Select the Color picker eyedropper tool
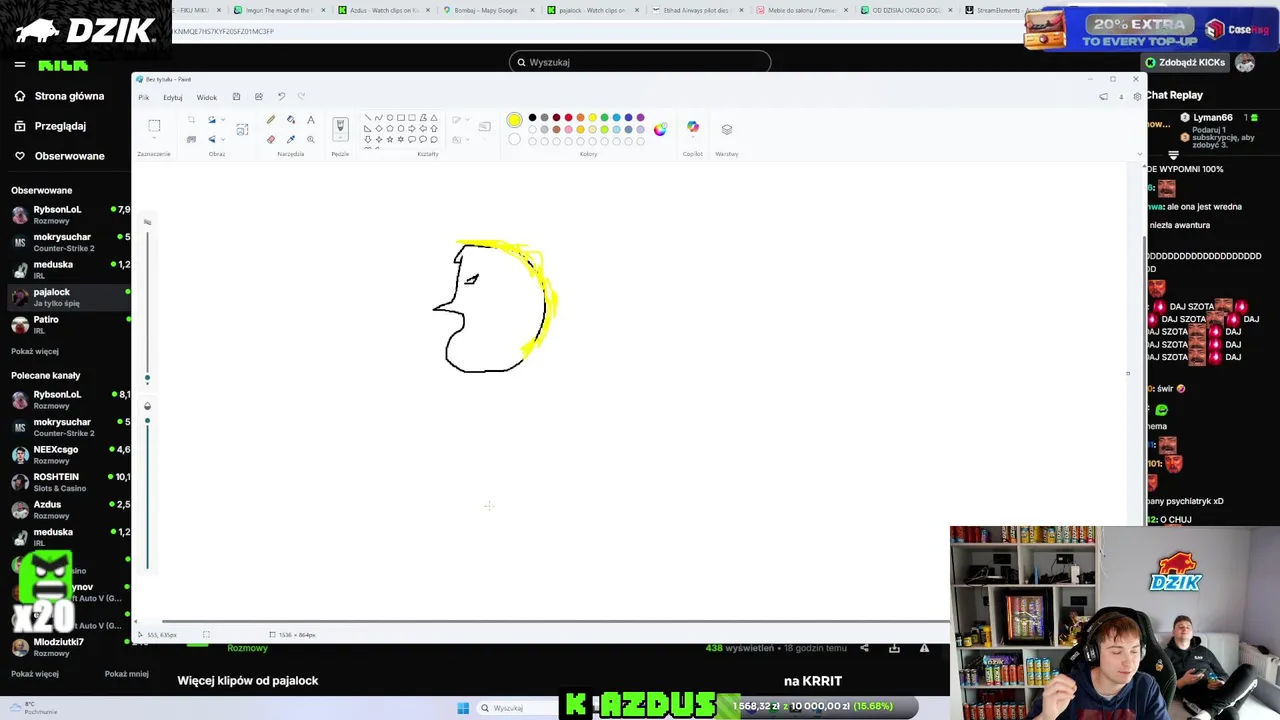This screenshot has height=720, width=1280. click(291, 139)
